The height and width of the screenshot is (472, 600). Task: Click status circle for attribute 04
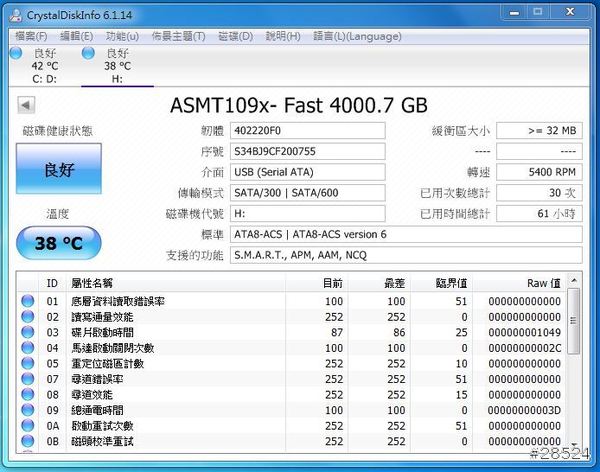[28, 348]
